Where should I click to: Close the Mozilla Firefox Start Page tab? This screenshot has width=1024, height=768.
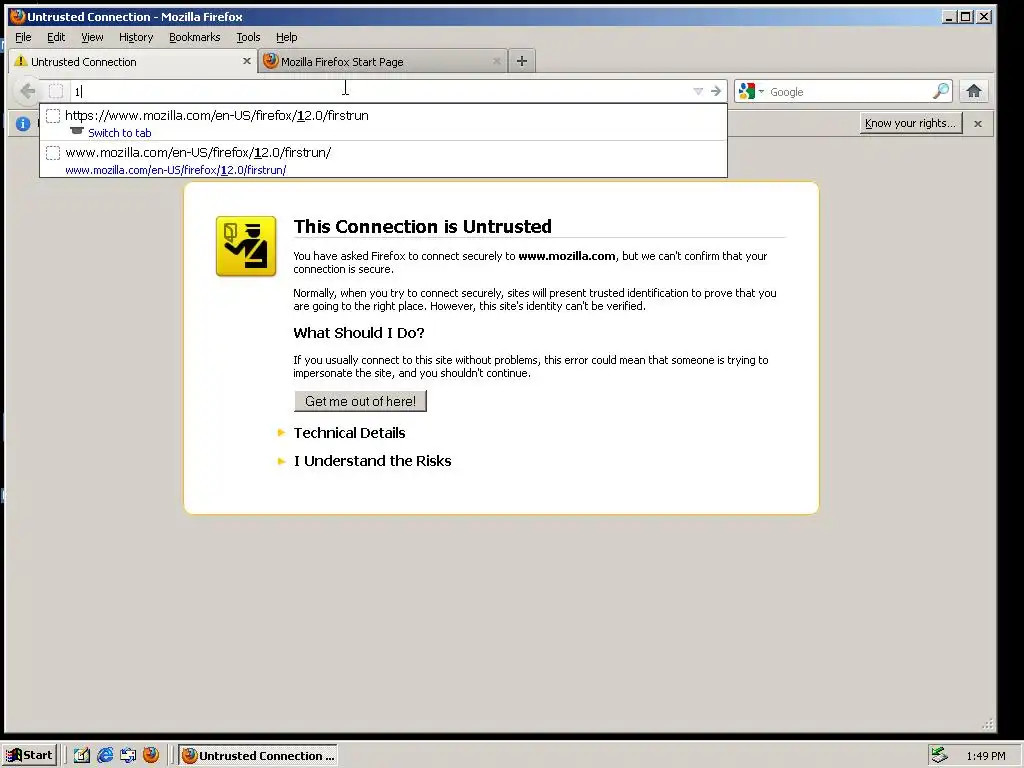(496, 61)
